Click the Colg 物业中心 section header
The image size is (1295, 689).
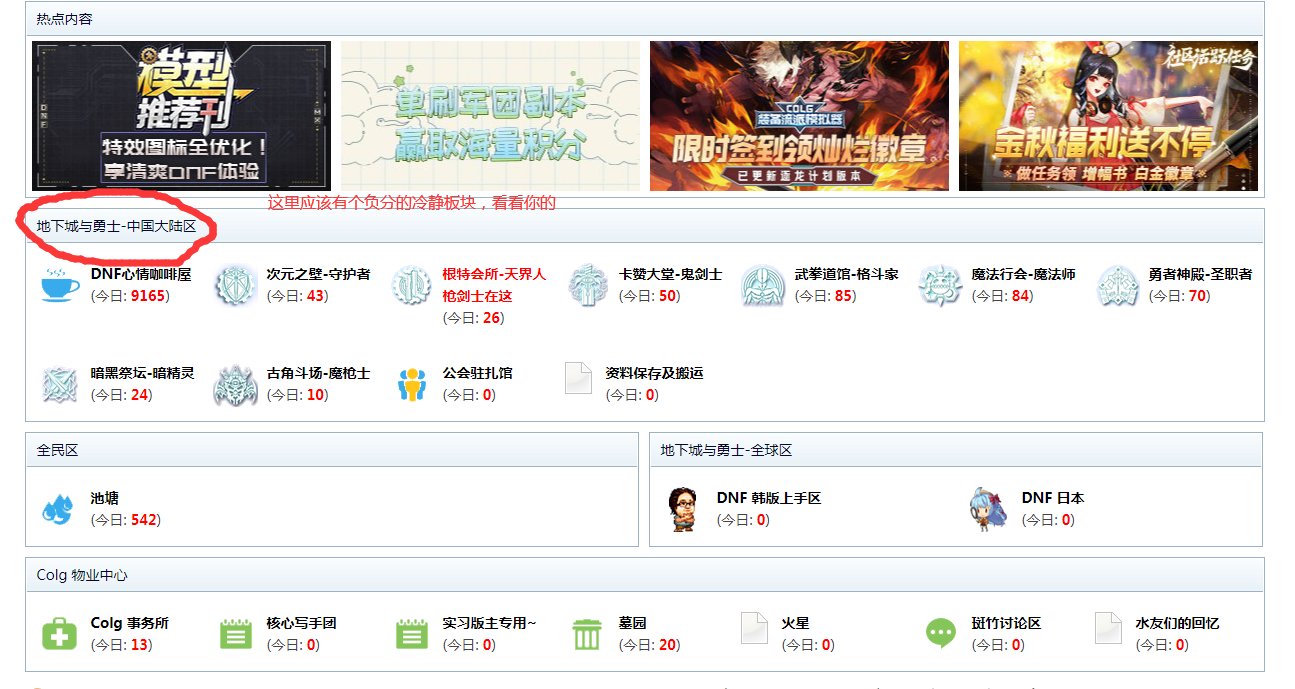pyautogui.click(x=82, y=575)
